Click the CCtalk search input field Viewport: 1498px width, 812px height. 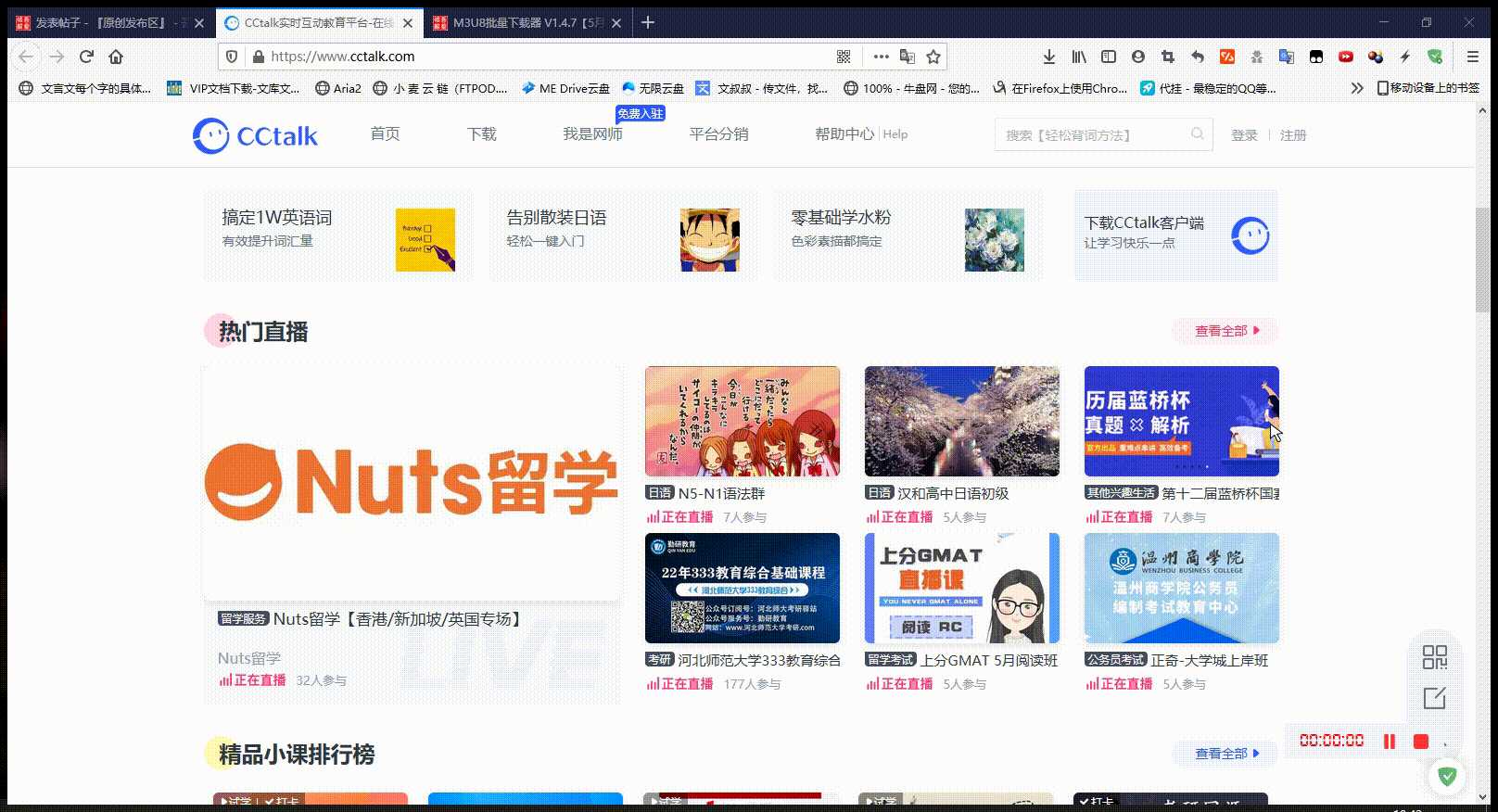[1092, 135]
